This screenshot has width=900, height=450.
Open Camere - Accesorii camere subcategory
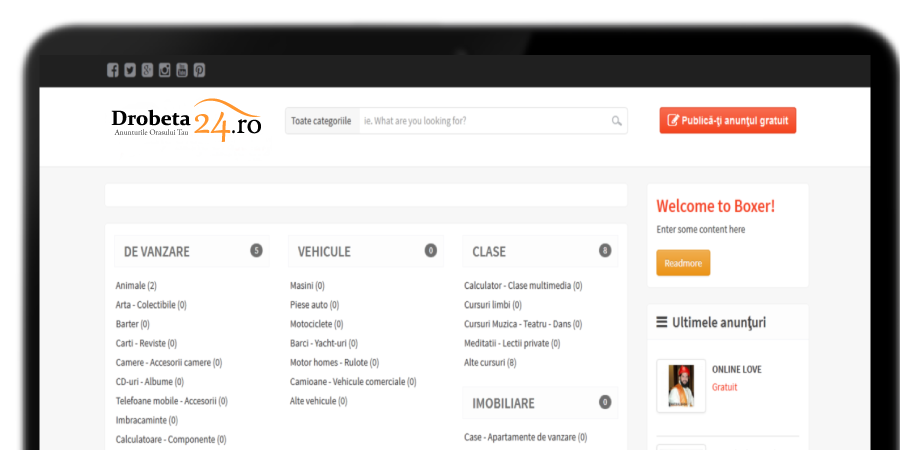[169, 363]
